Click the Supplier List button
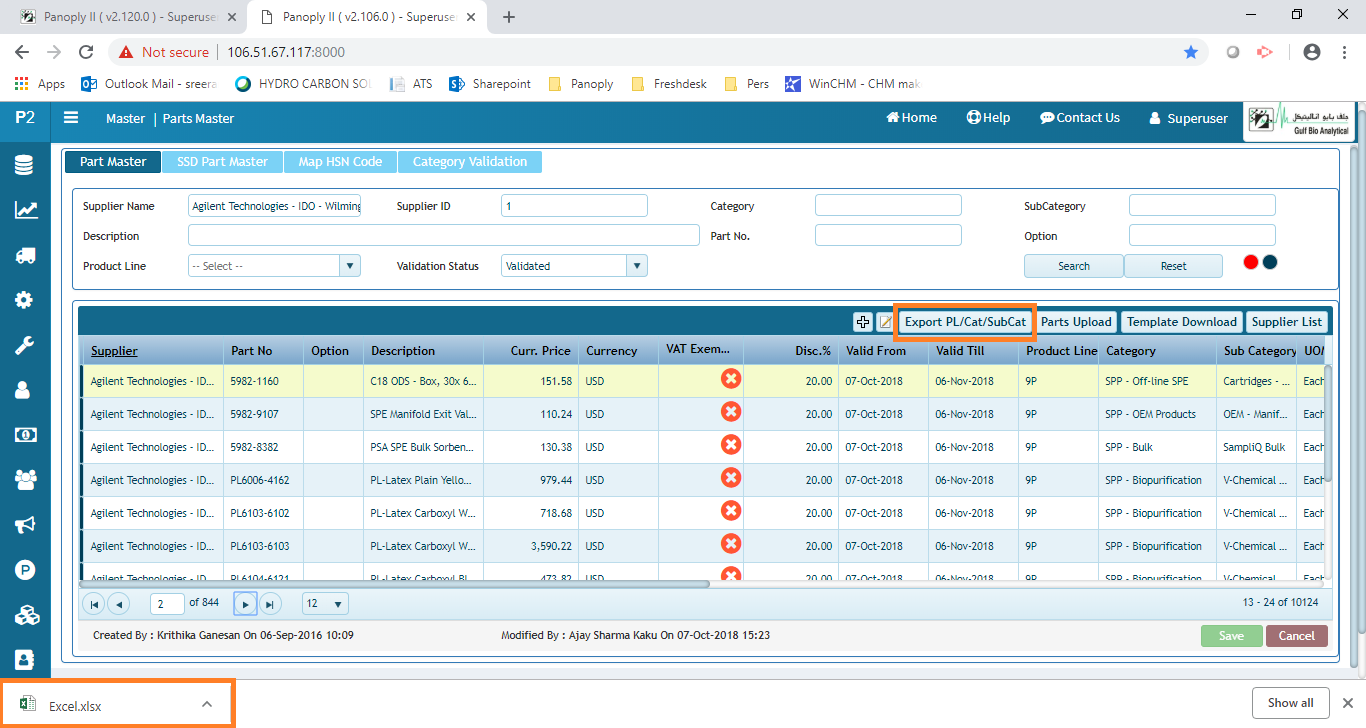This screenshot has height=728, width=1366. click(x=1287, y=321)
